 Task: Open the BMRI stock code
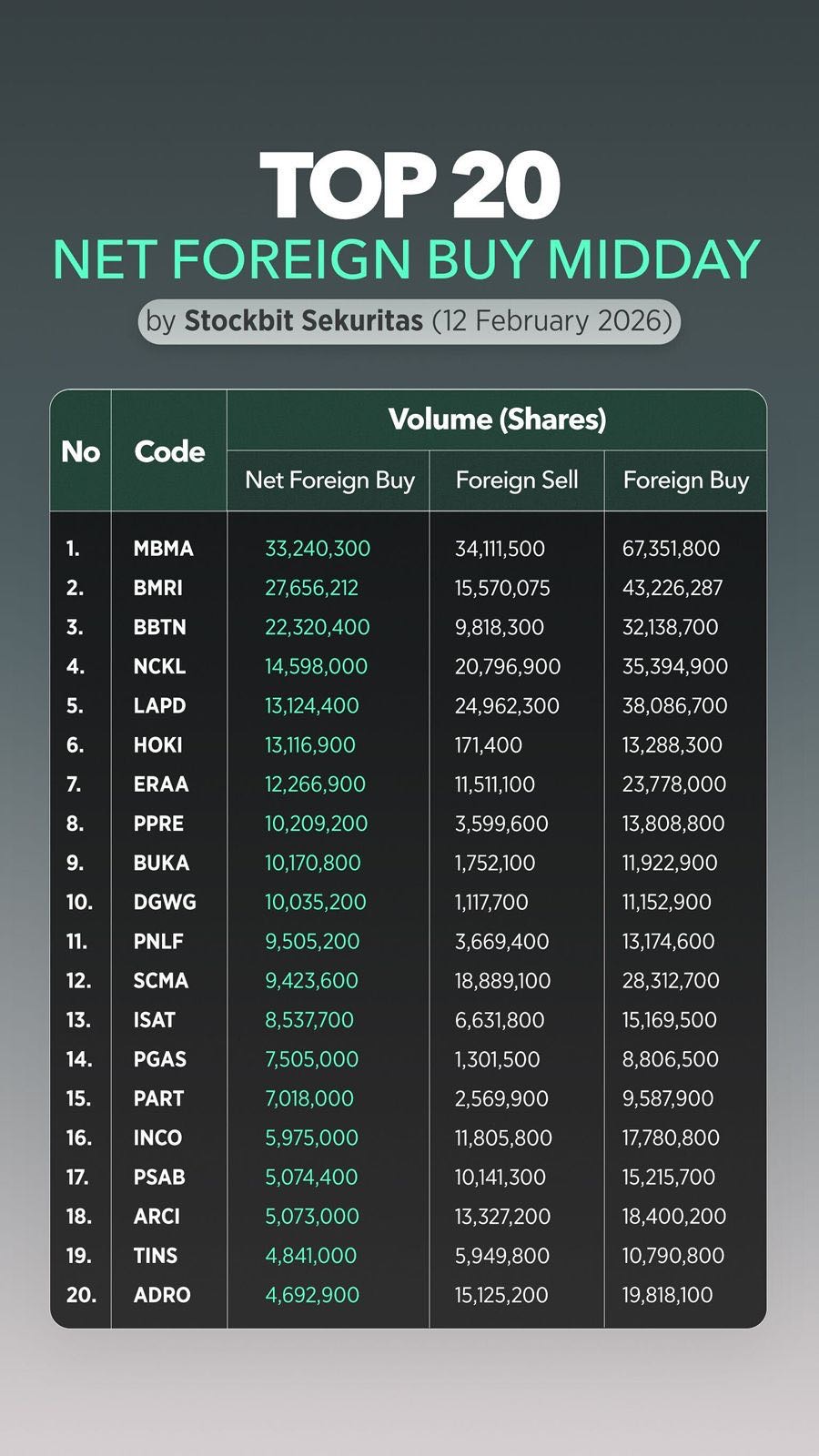click(157, 588)
